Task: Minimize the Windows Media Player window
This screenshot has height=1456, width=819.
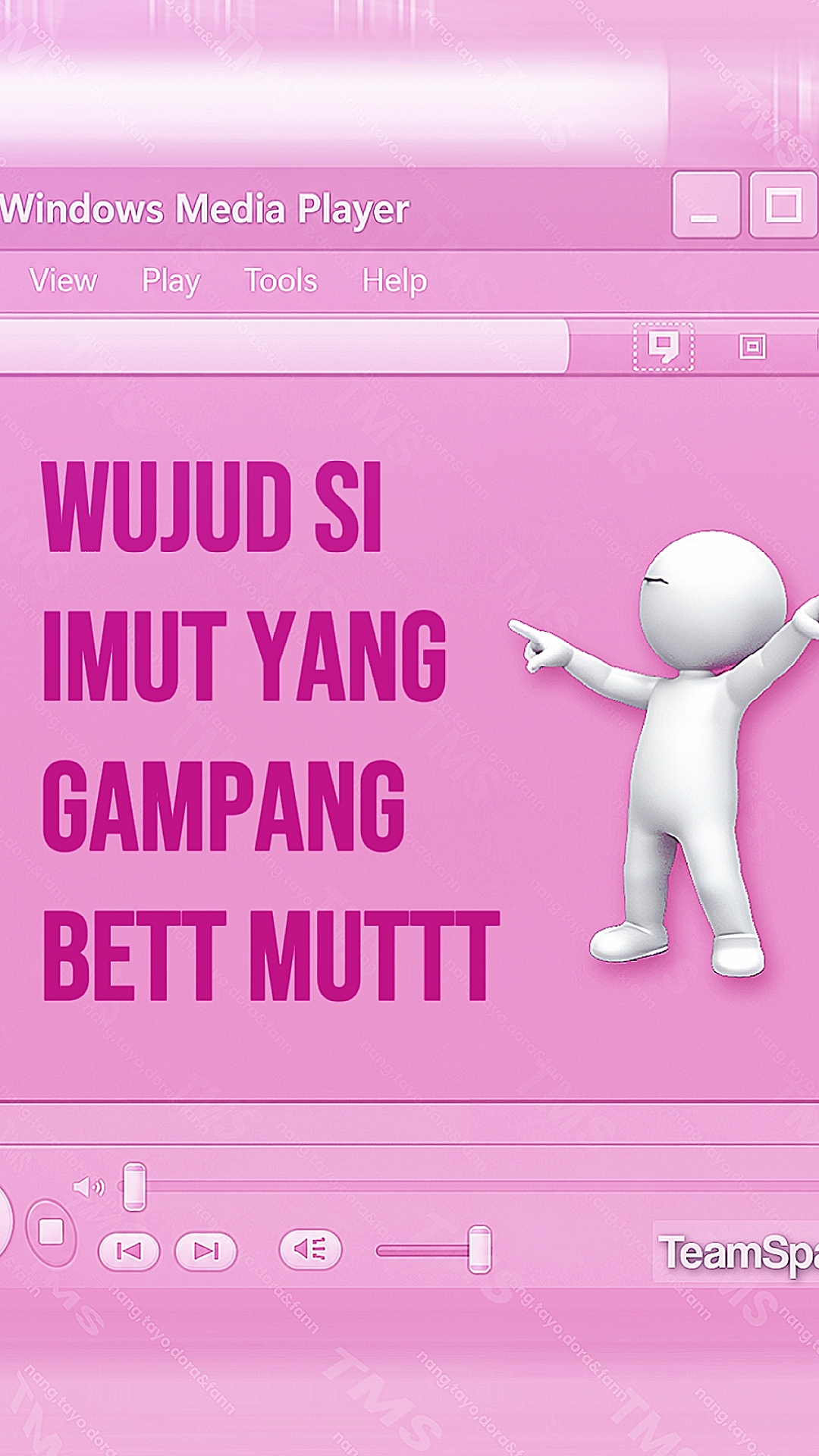Action: pyautogui.click(x=706, y=205)
